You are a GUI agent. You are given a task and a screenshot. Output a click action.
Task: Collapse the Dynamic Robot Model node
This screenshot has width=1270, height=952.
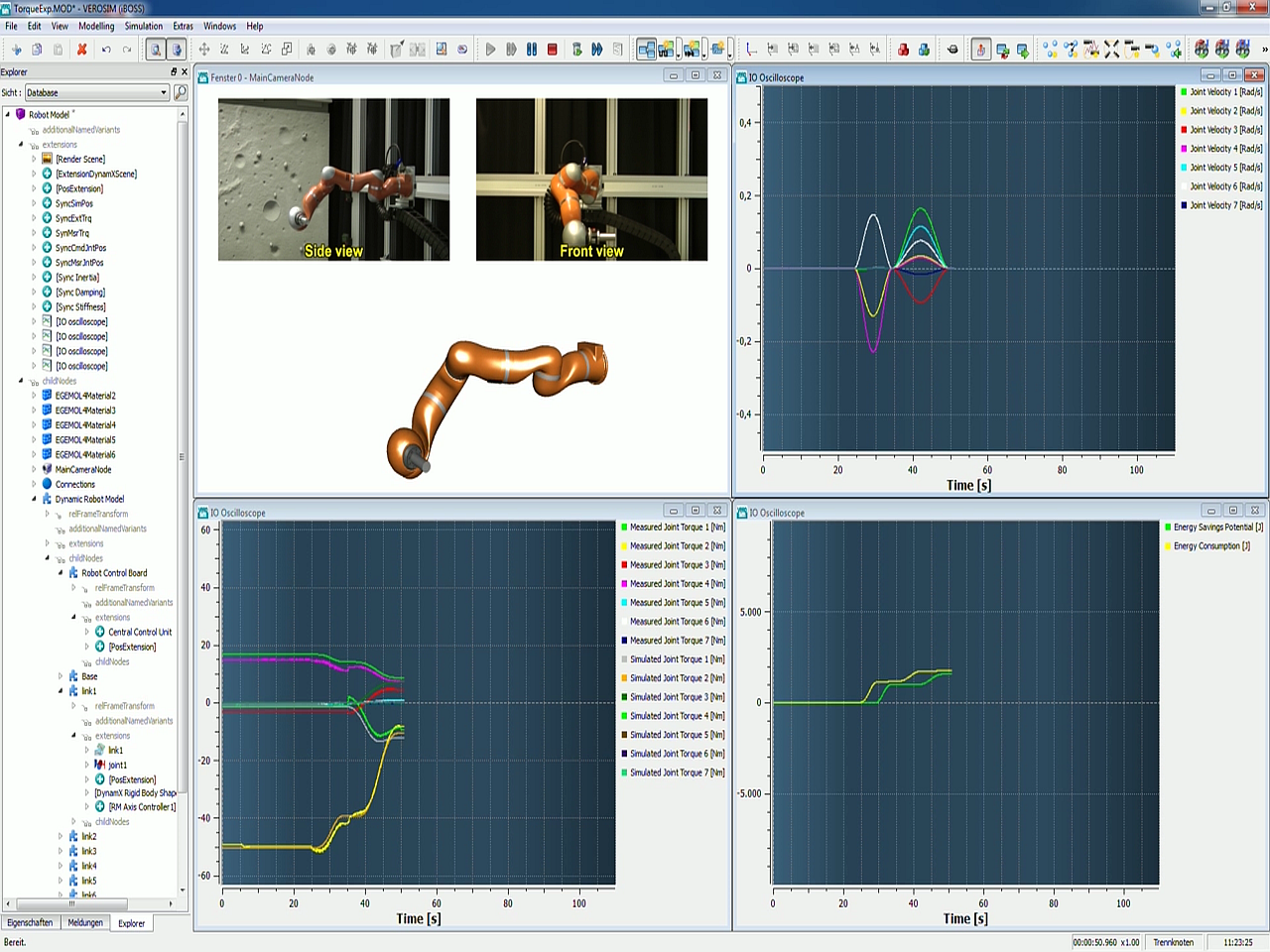[x=34, y=500]
